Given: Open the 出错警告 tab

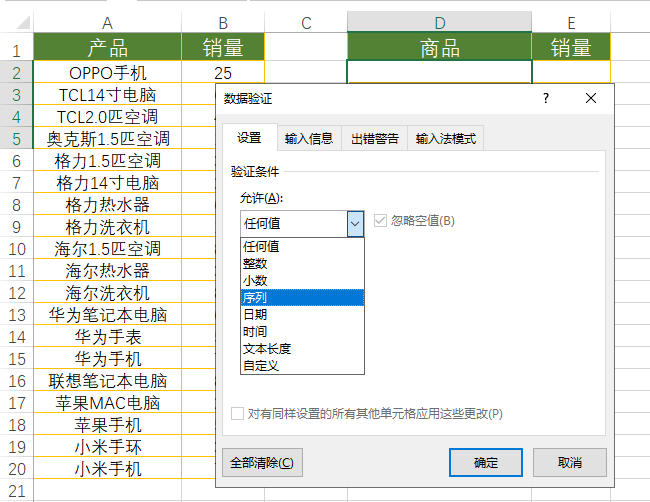Looking at the screenshot, I should [375, 138].
